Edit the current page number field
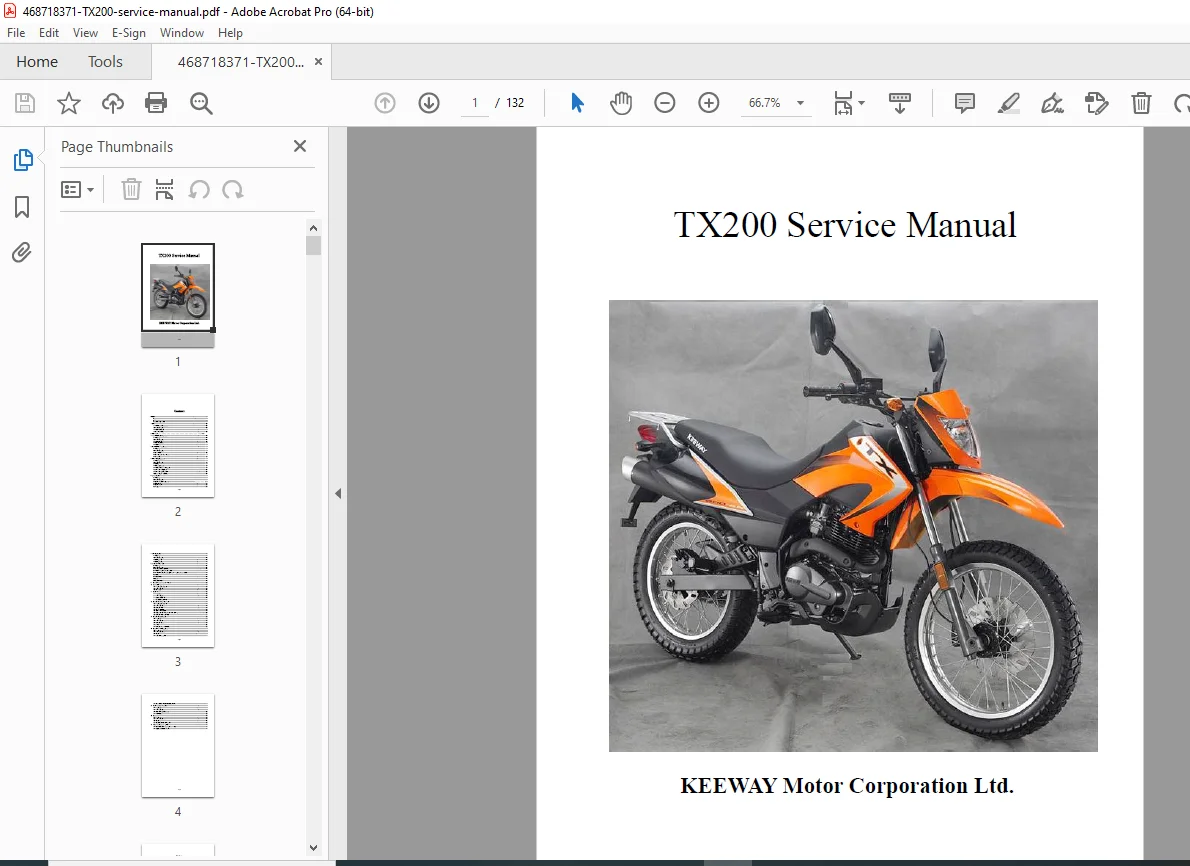 point(474,103)
